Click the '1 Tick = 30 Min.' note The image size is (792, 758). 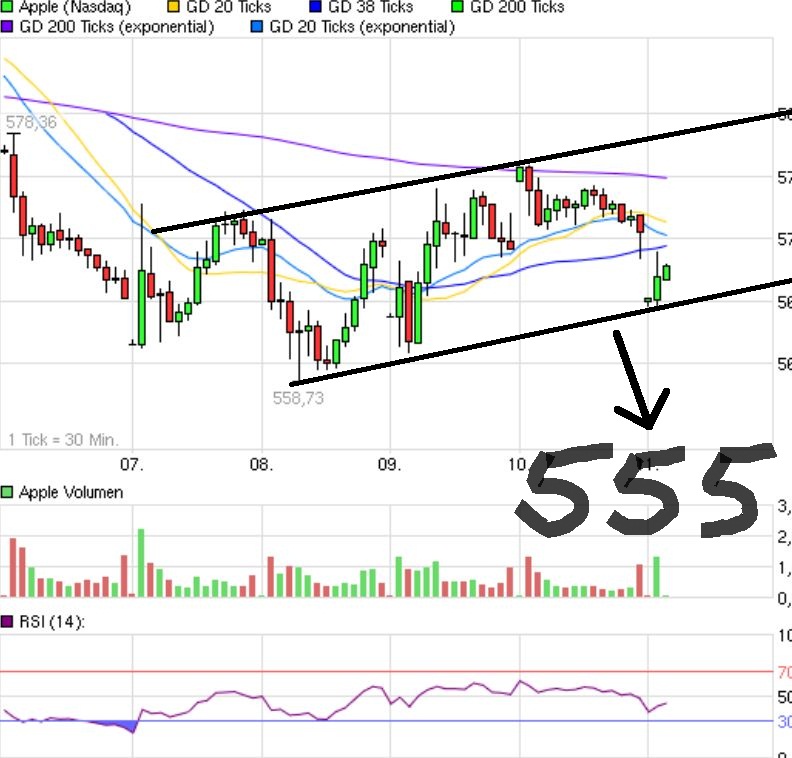[63, 440]
